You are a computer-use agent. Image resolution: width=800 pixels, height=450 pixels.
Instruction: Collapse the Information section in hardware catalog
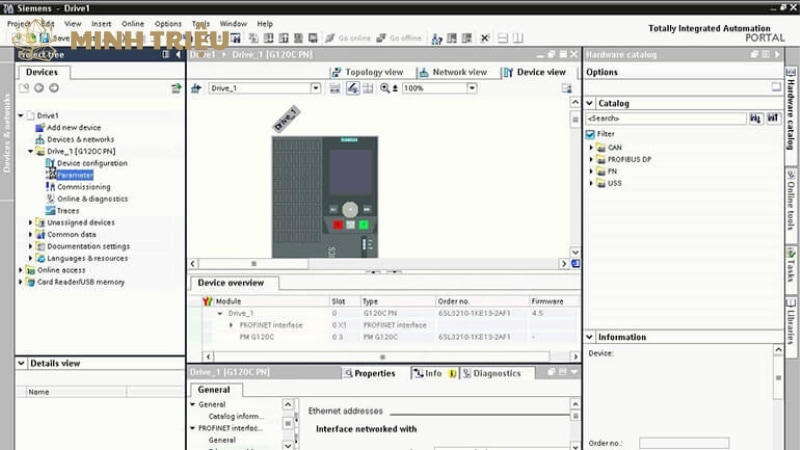coord(590,337)
